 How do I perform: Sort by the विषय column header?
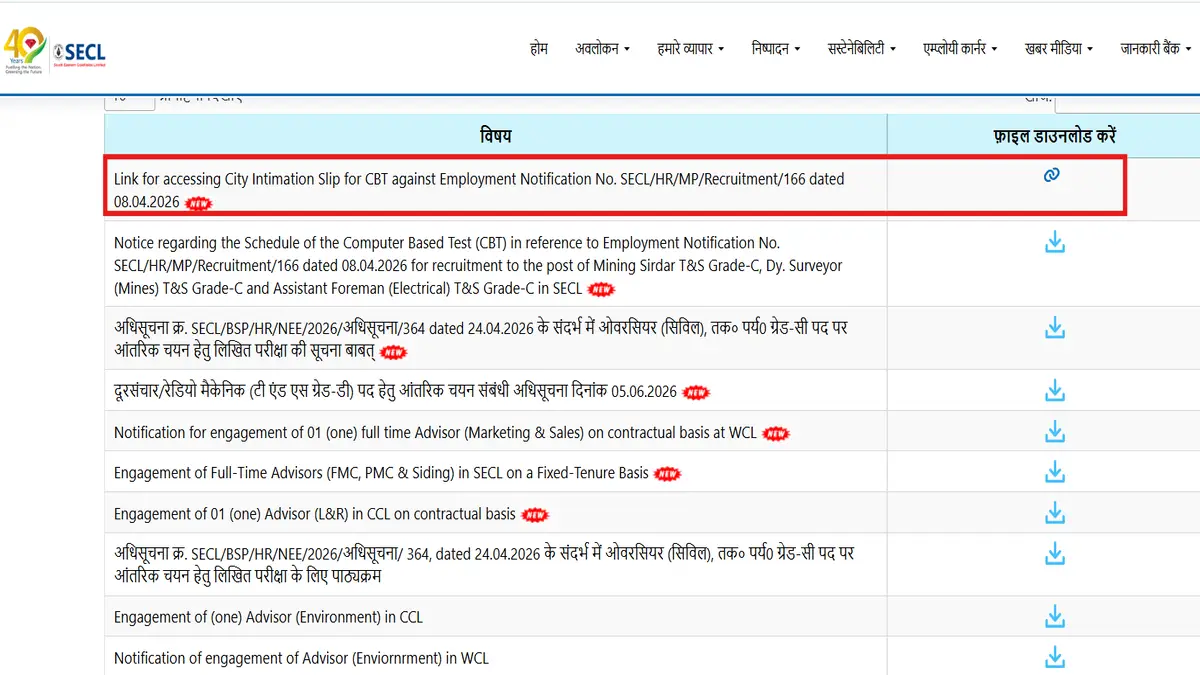coord(495,135)
